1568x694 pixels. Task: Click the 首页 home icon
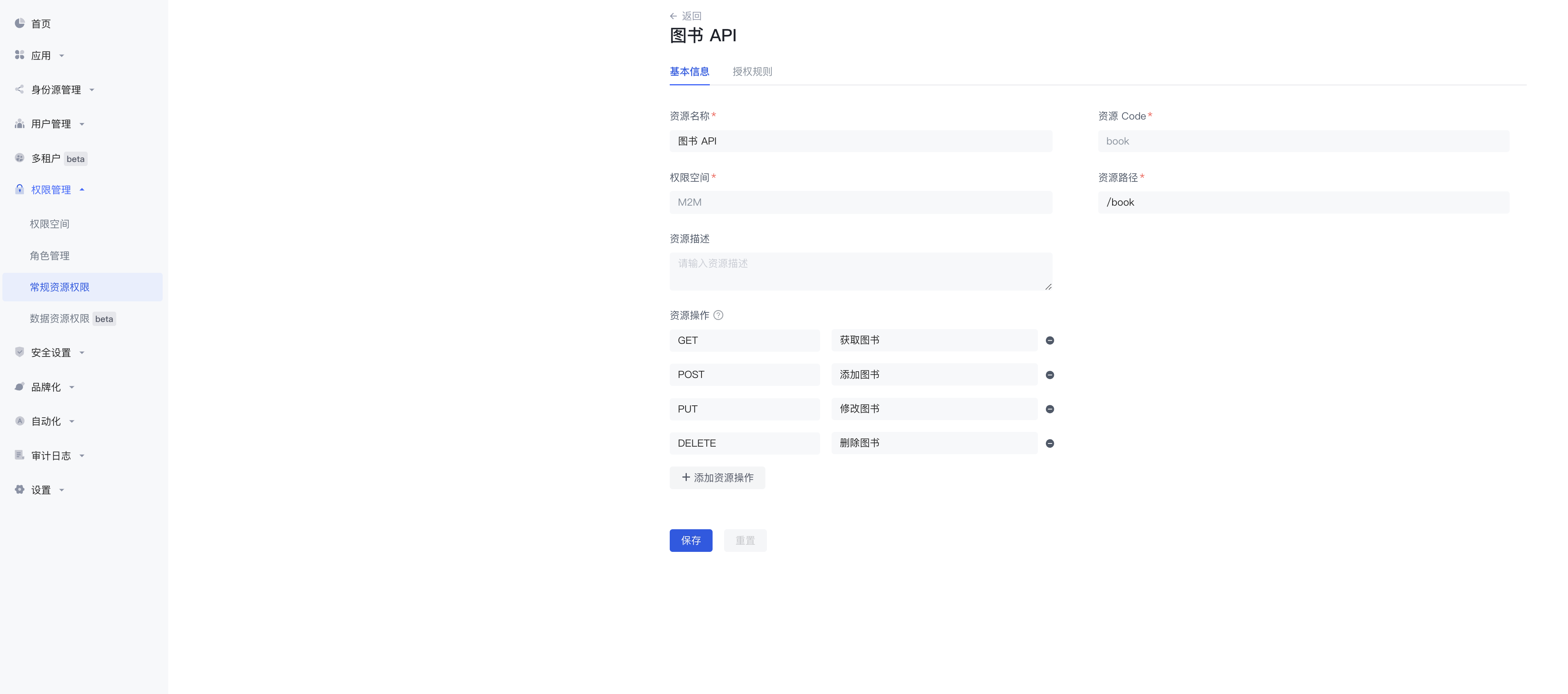pos(19,23)
